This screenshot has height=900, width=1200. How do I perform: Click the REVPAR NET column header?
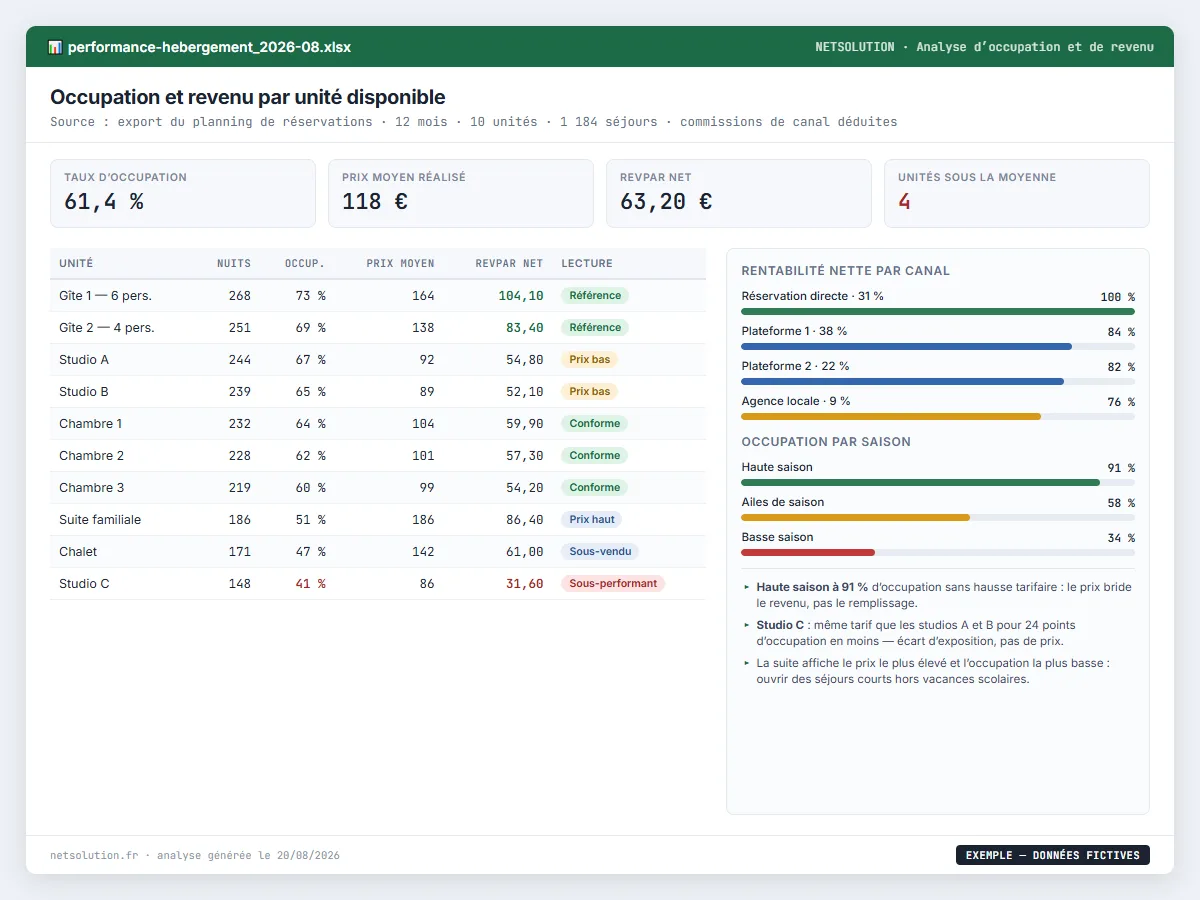pyautogui.click(x=510, y=264)
